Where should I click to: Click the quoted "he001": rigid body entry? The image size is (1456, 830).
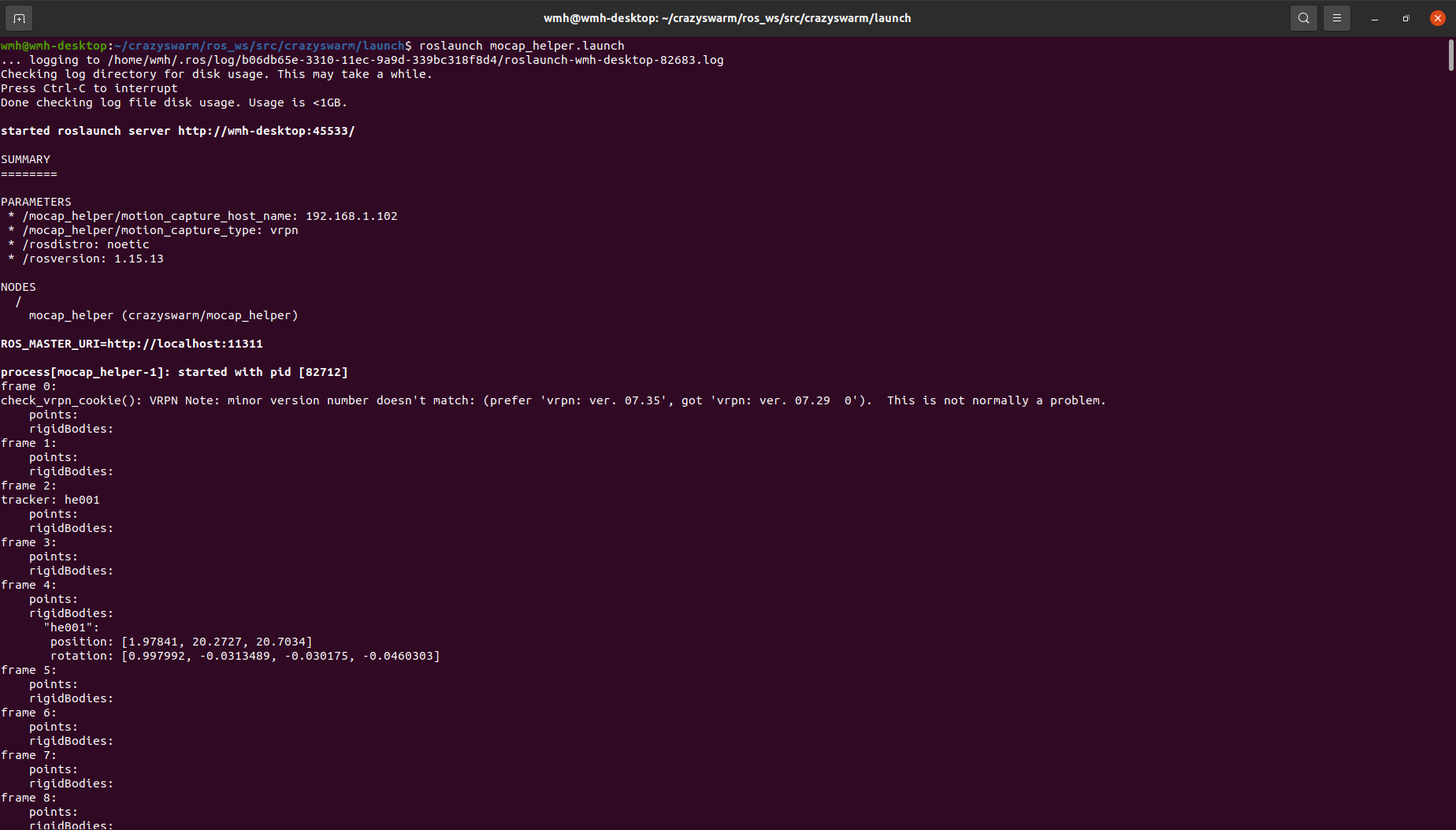point(72,627)
